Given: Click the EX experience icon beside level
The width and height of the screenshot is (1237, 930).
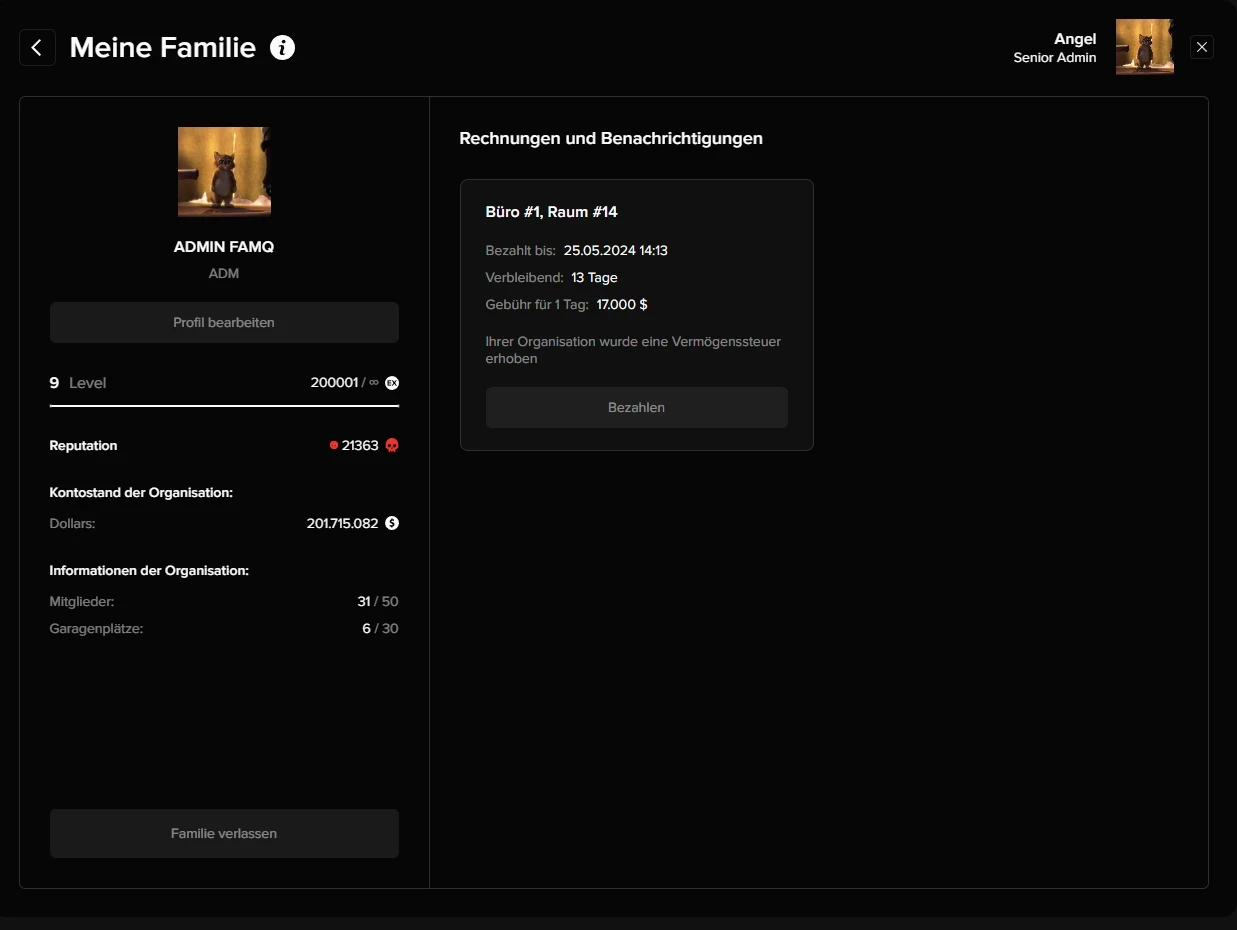Looking at the screenshot, I should coord(392,383).
